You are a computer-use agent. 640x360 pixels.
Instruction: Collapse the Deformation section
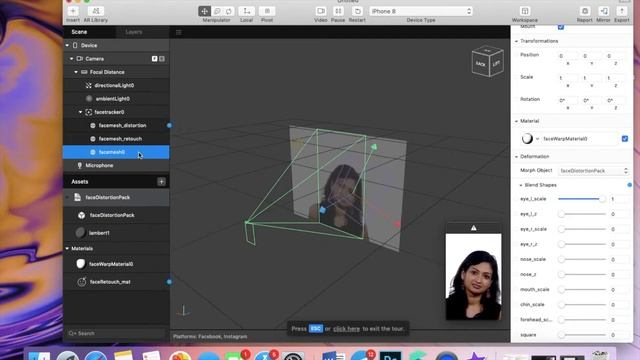click(516, 157)
